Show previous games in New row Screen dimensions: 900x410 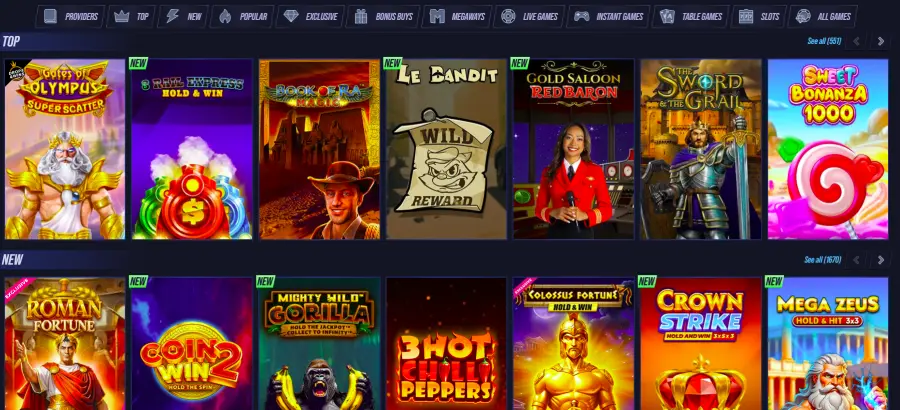pos(857,260)
